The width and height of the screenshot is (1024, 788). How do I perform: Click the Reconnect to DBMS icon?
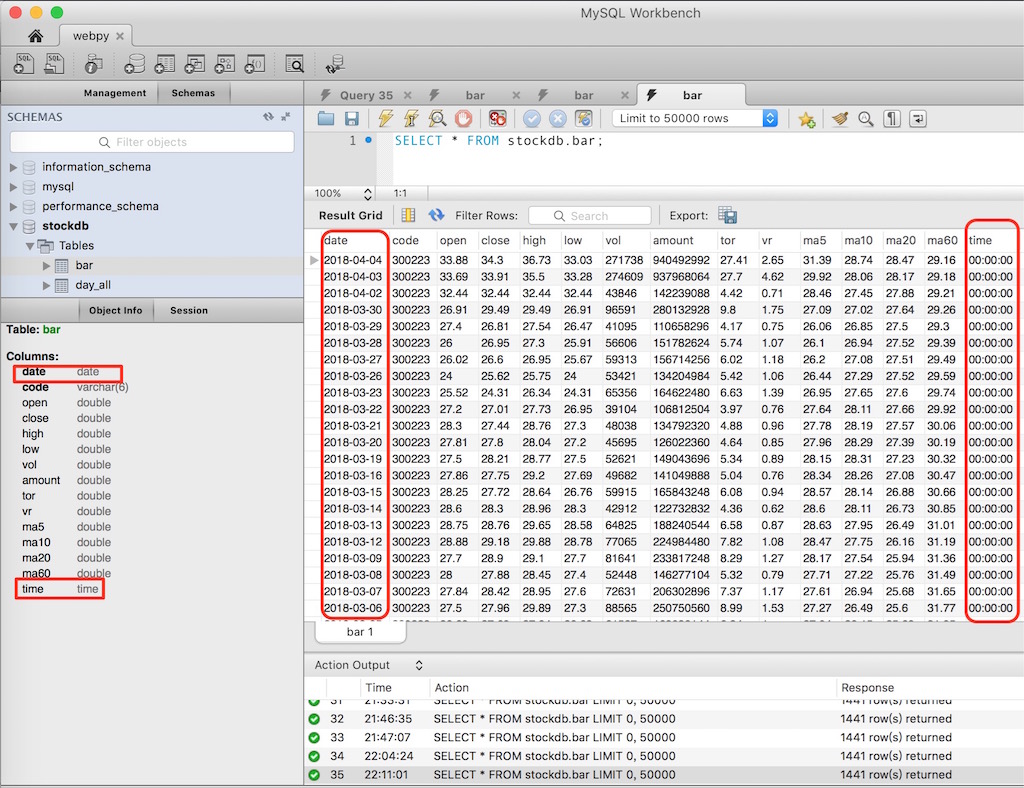click(x=335, y=64)
